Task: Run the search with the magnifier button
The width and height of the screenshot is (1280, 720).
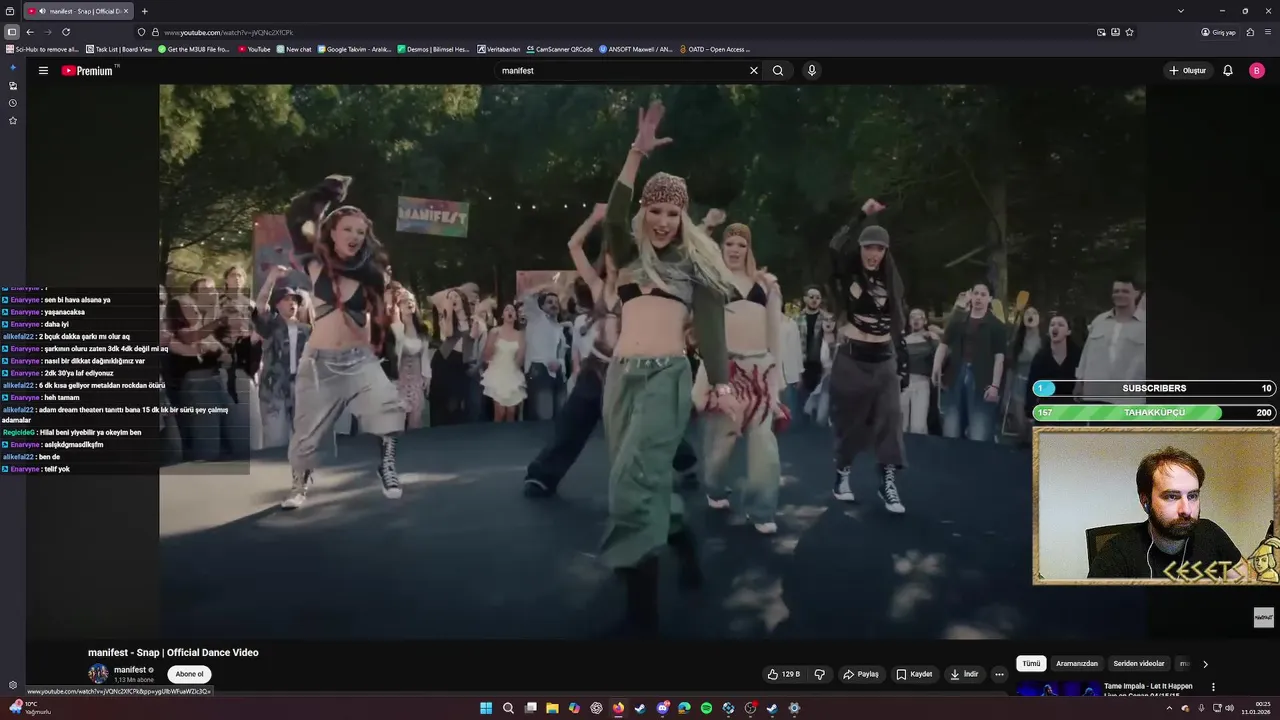Action: pos(778,71)
